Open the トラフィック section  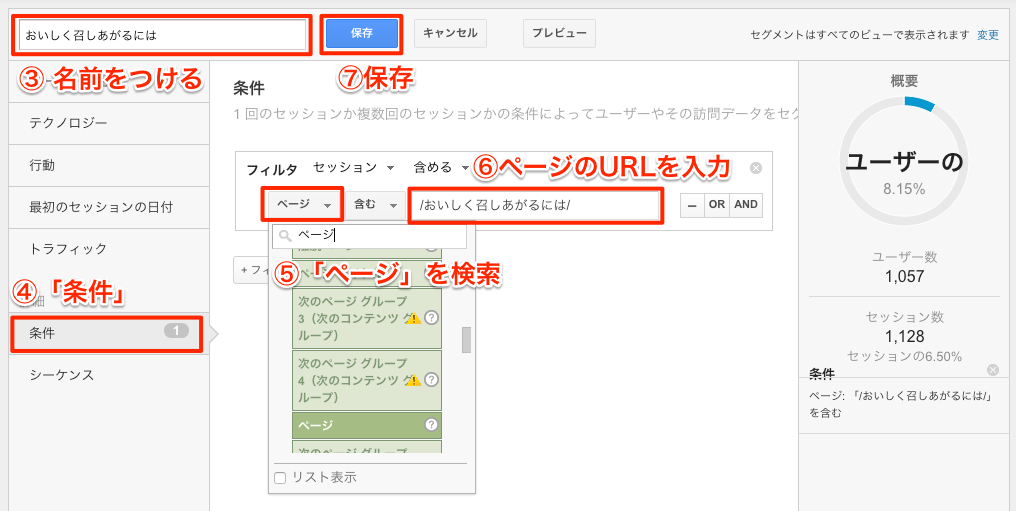(109, 249)
